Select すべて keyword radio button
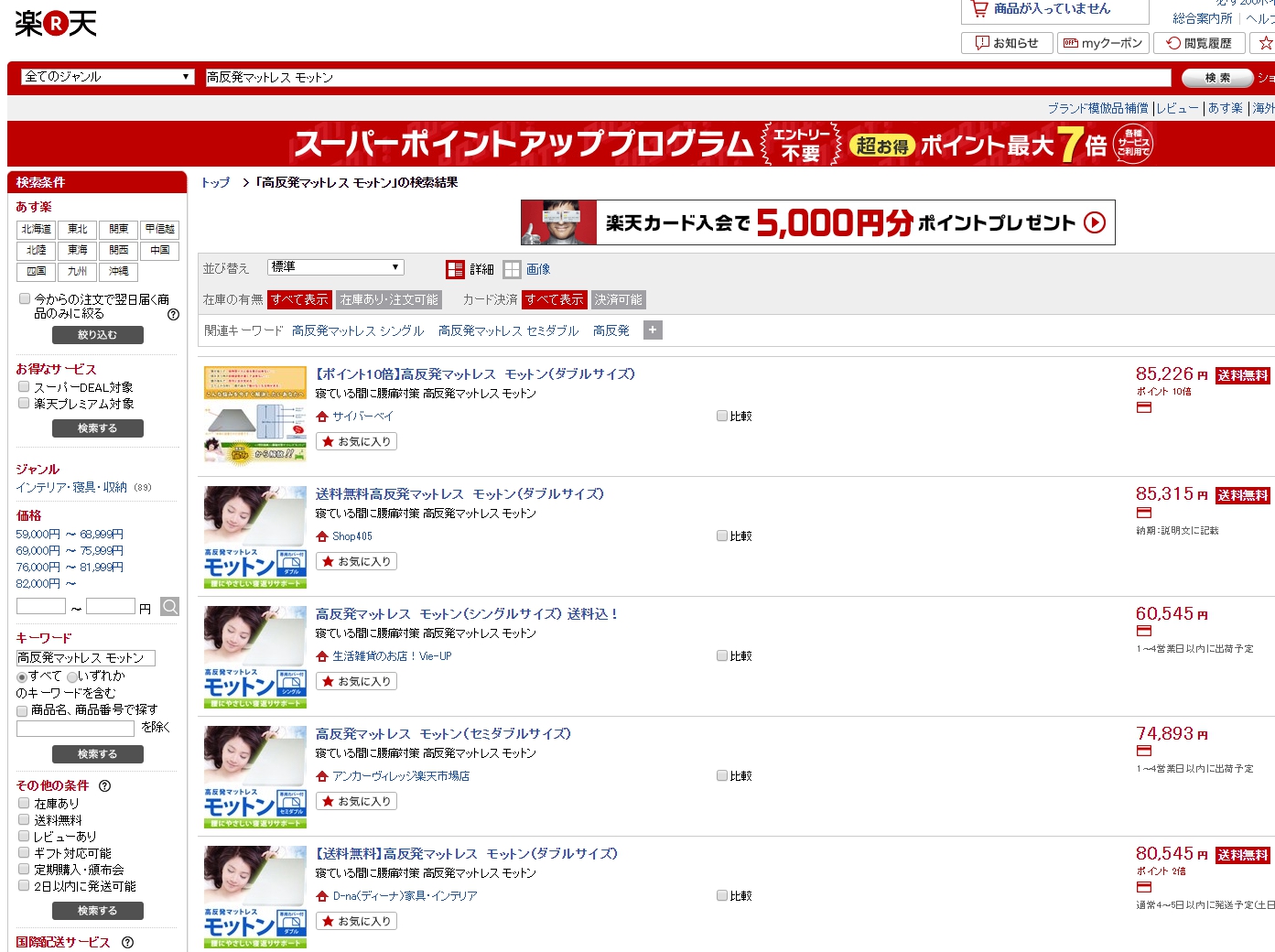The image size is (1275, 952). point(22,676)
